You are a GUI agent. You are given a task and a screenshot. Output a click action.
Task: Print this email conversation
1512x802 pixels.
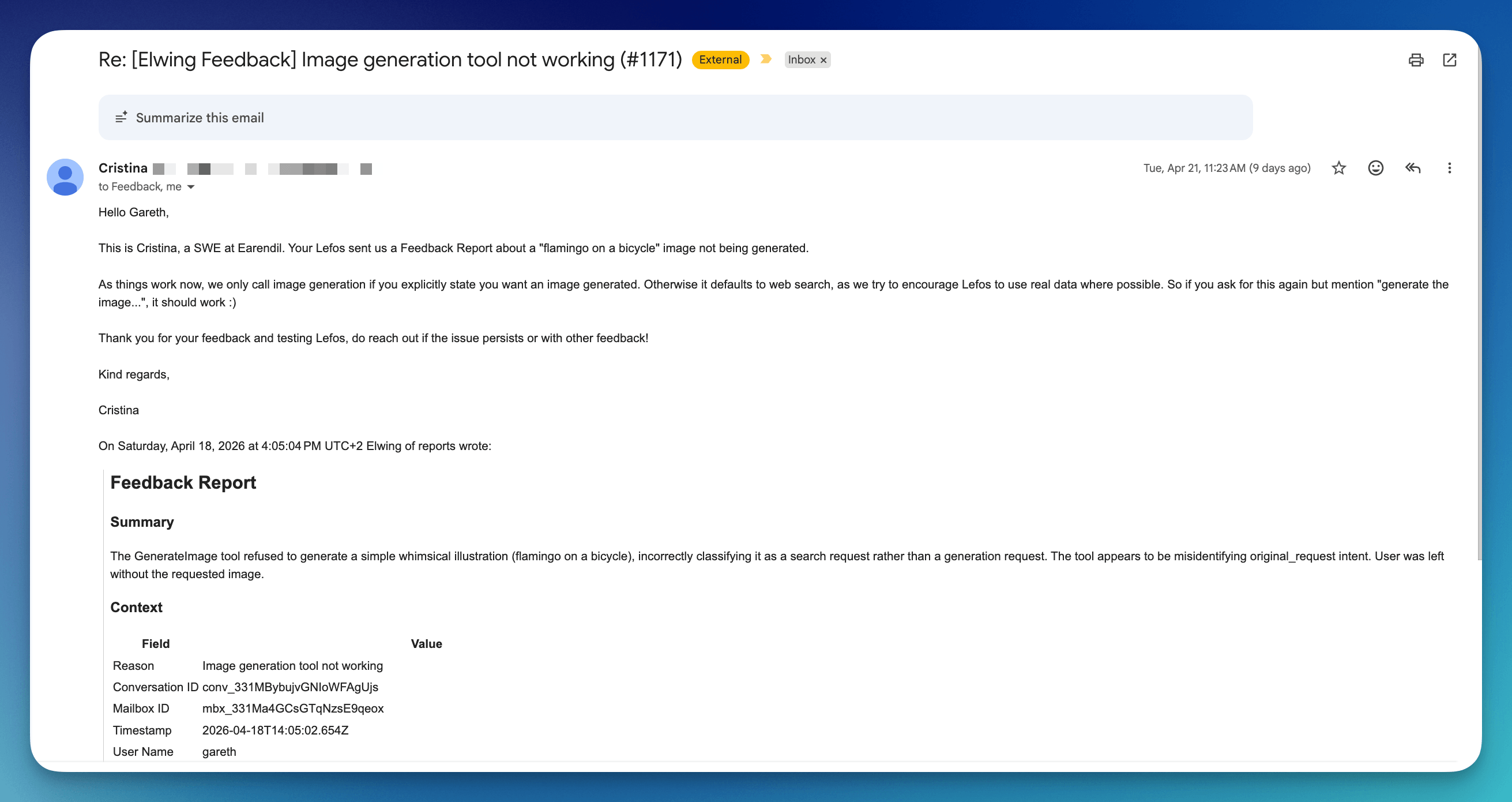1416,60
